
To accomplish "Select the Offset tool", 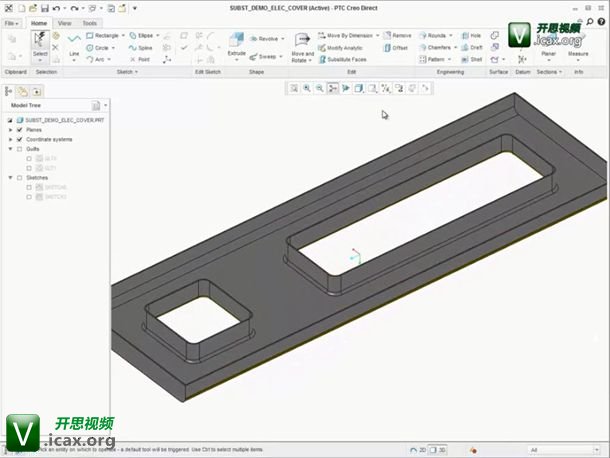I will click(396, 48).
